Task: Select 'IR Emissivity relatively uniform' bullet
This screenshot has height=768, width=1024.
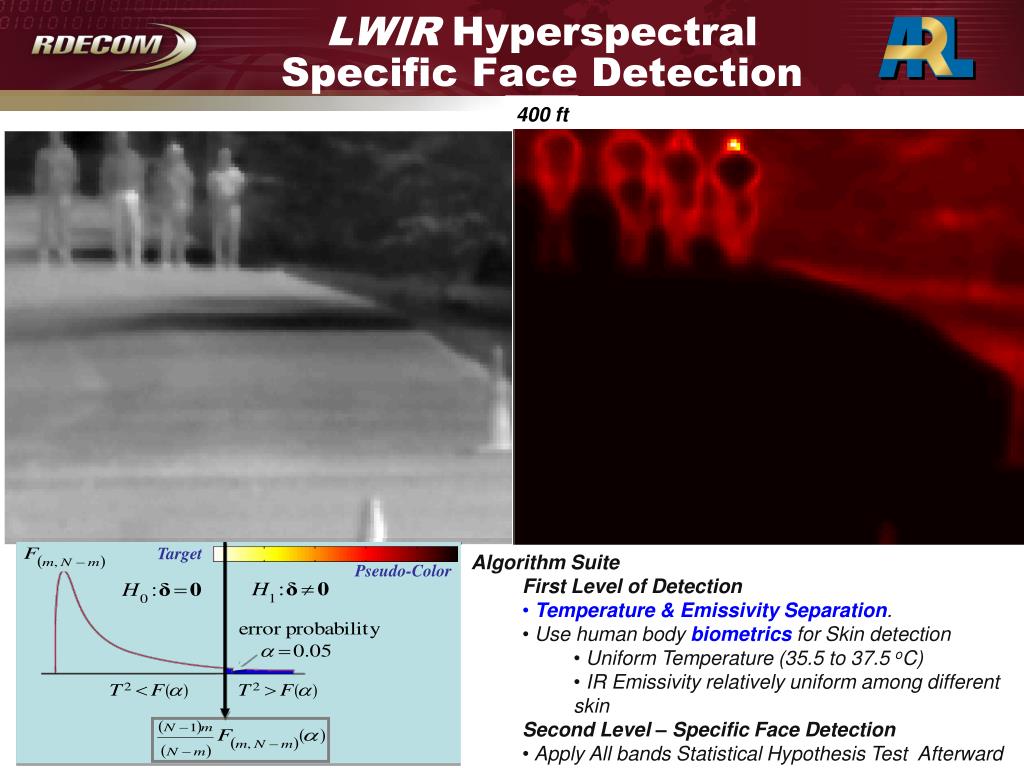Action: (787, 694)
